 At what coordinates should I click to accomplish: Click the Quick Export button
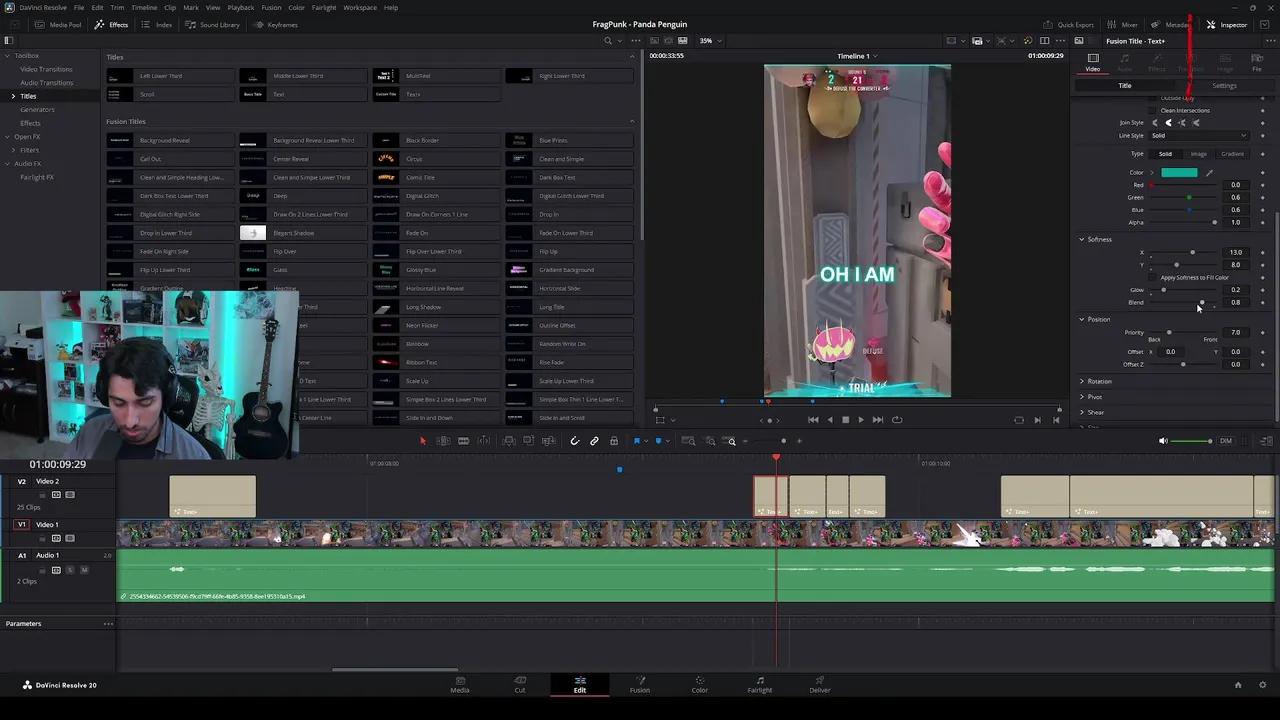pyautogui.click(x=1068, y=25)
